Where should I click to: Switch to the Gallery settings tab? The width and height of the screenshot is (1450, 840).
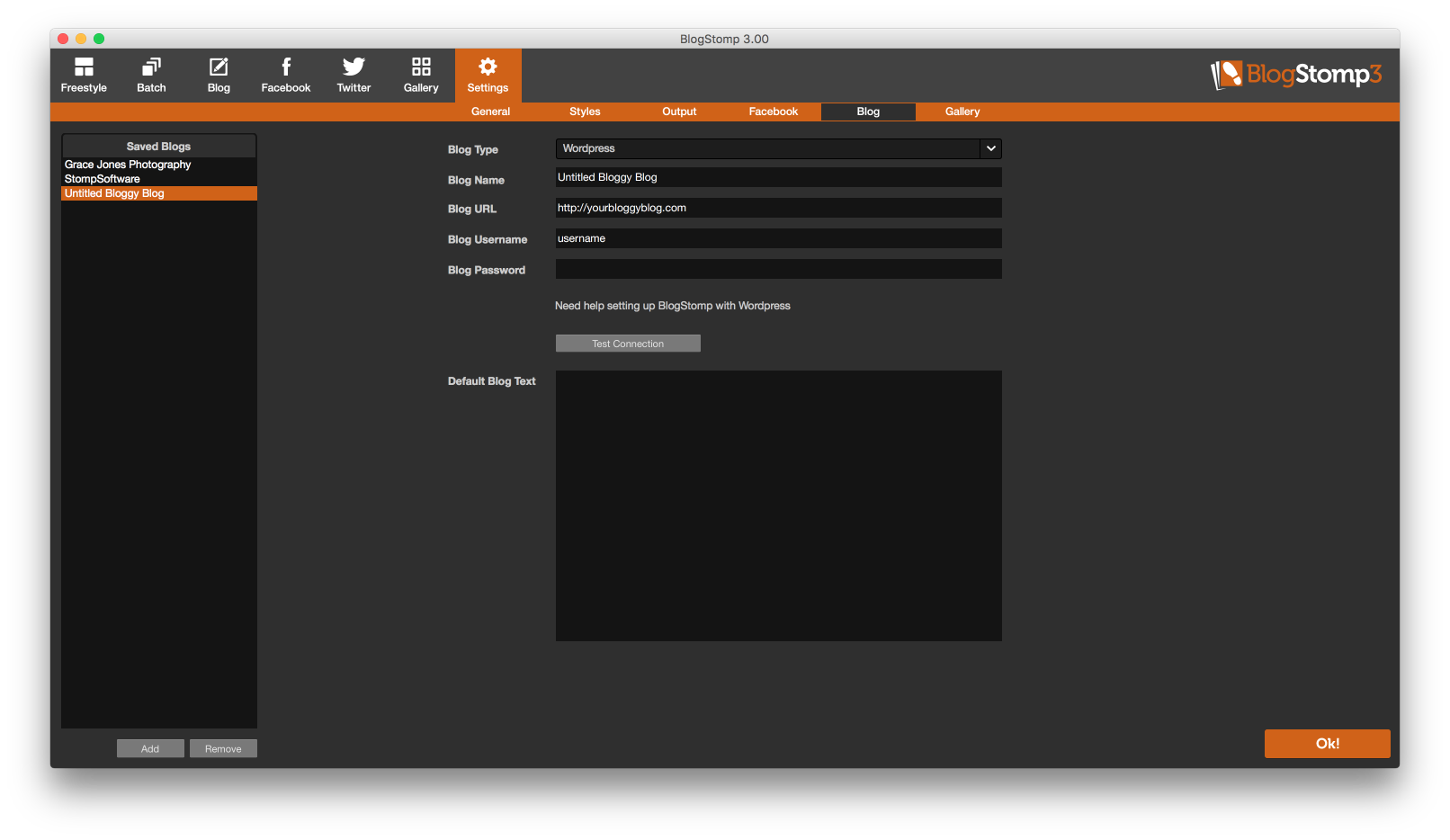point(962,112)
